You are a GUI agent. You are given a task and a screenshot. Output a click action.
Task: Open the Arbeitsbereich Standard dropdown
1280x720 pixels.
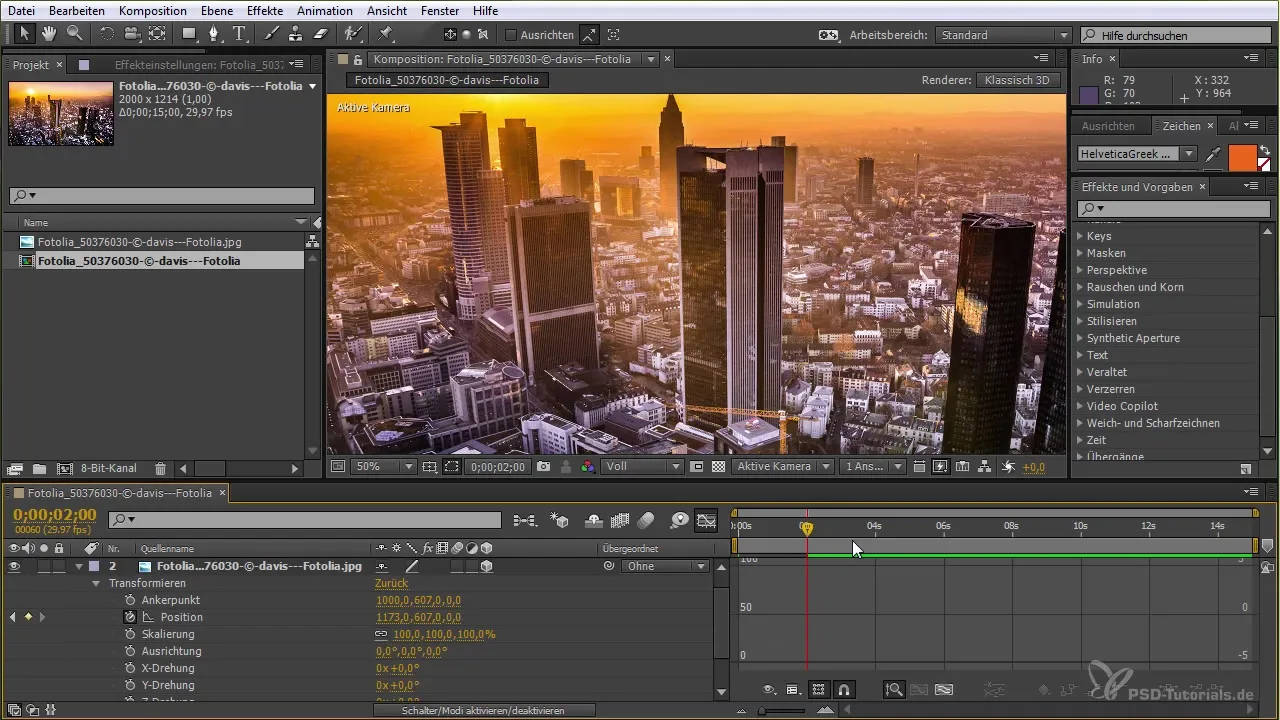tap(1003, 35)
